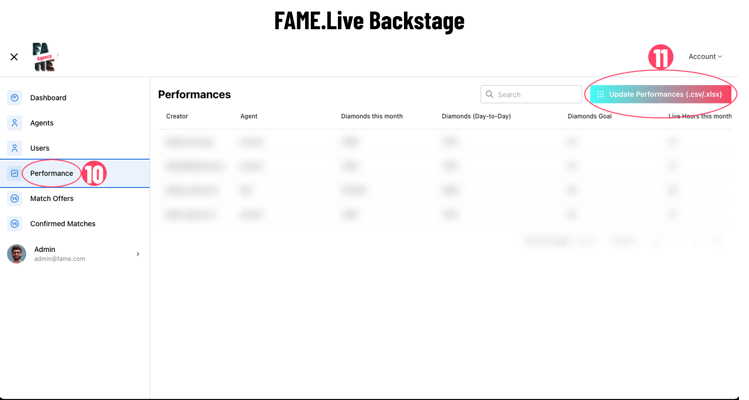This screenshot has height=400, width=749.
Task: Click the Agents person icon
Action: click(14, 123)
